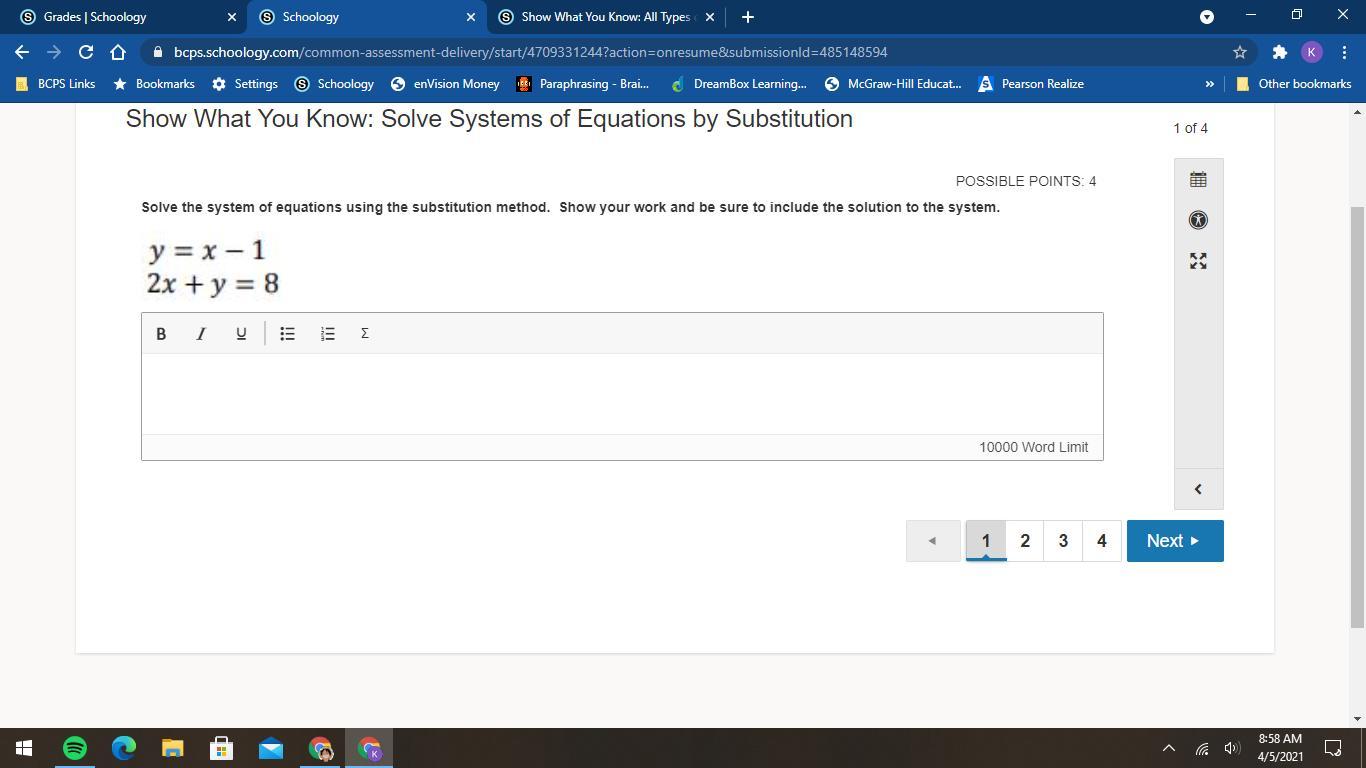Collapse the right tools sidebar

[1198, 489]
